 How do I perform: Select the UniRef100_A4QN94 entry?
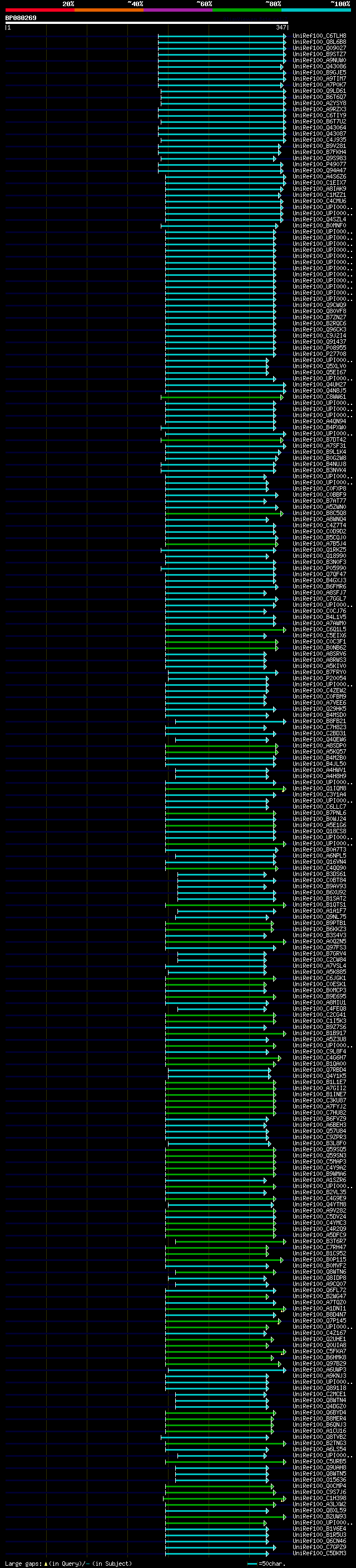[319, 421]
